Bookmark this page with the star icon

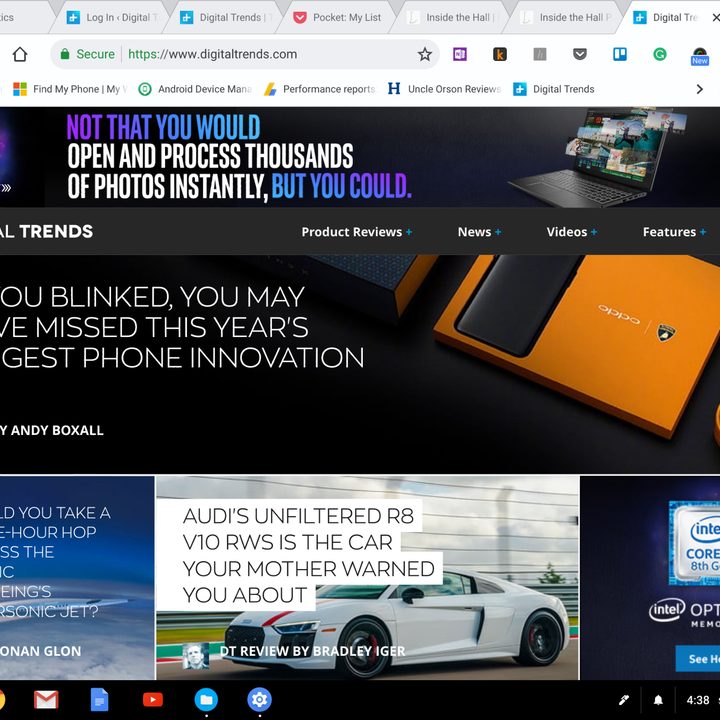coord(425,54)
